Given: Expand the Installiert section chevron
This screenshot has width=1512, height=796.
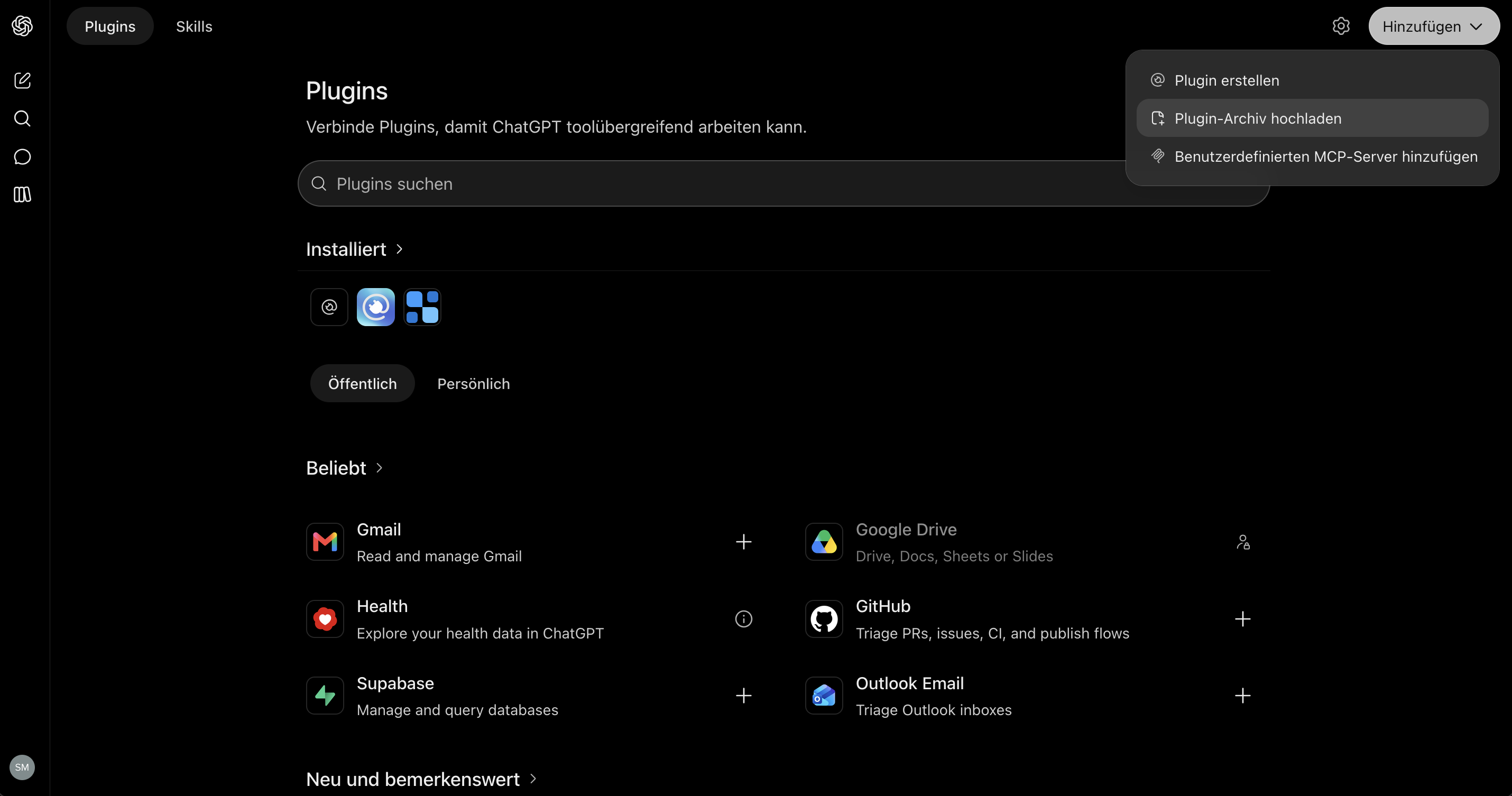Looking at the screenshot, I should point(399,249).
